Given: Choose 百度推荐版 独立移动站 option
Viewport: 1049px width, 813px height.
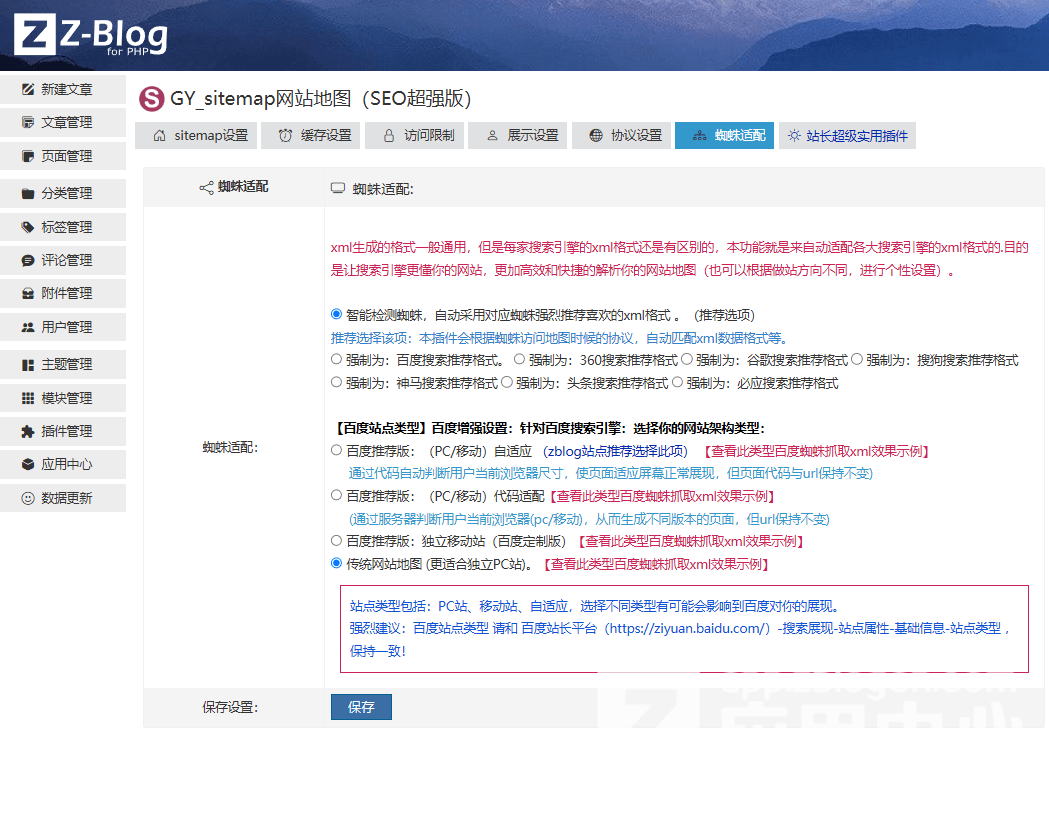Looking at the screenshot, I should click(337, 540).
